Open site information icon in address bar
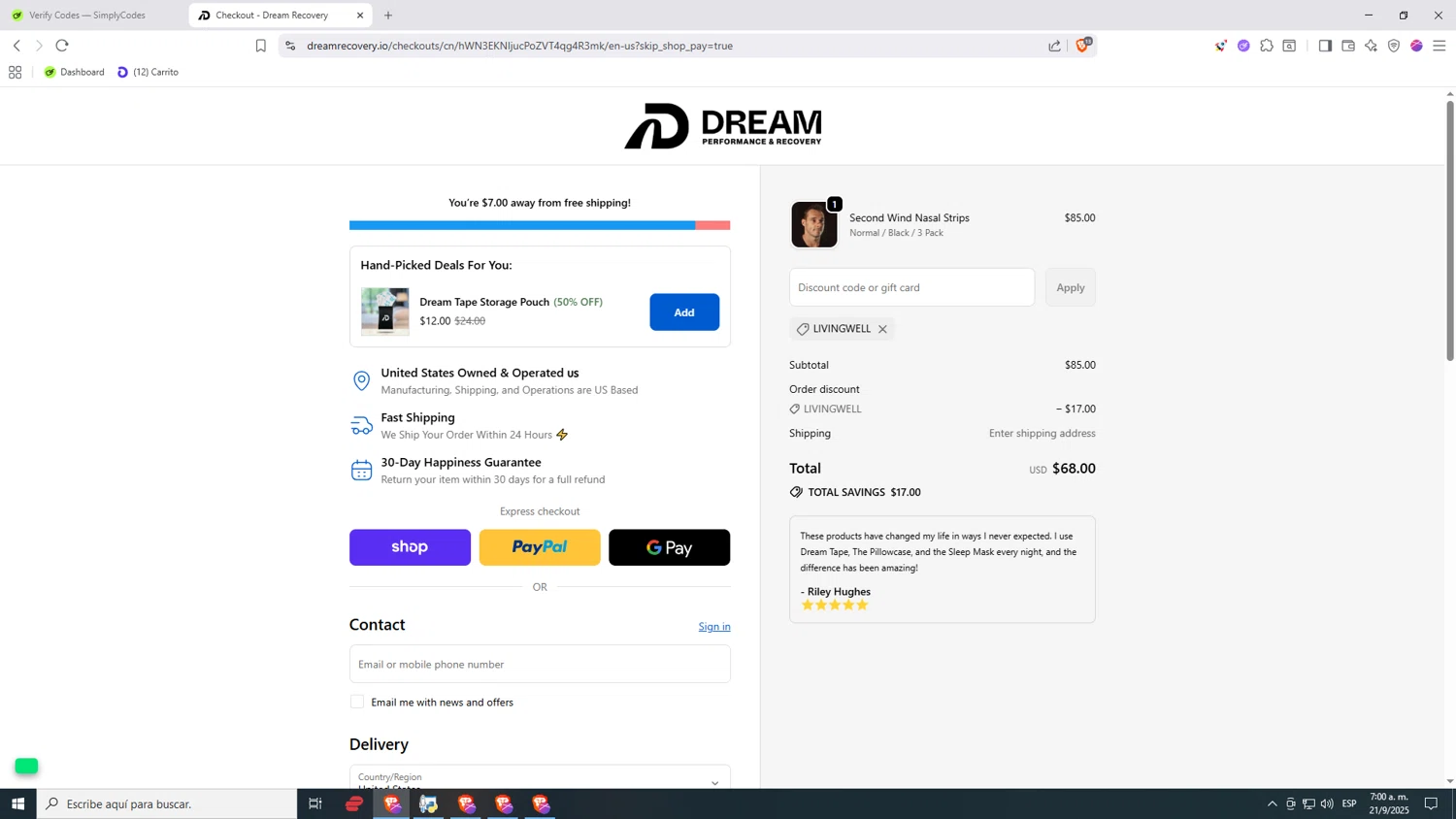The image size is (1456, 819). pos(290,46)
